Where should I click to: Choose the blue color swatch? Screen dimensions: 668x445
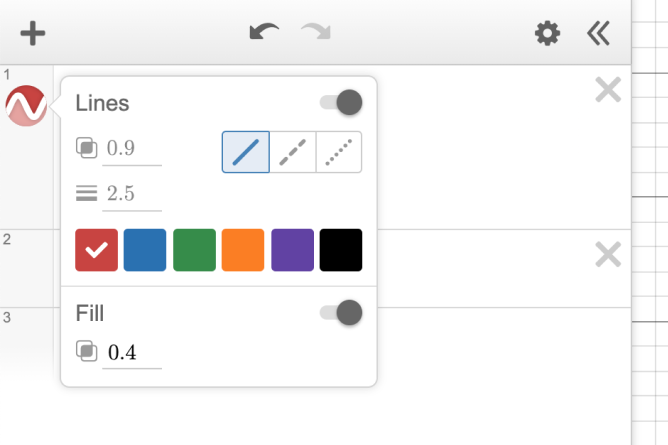[145, 250]
